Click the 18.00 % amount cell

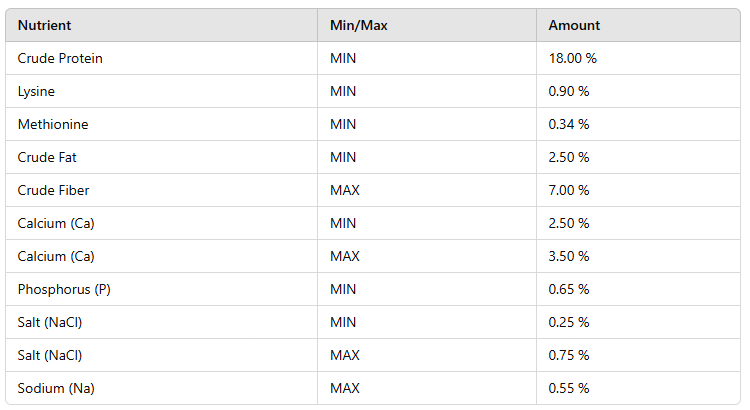(572, 58)
